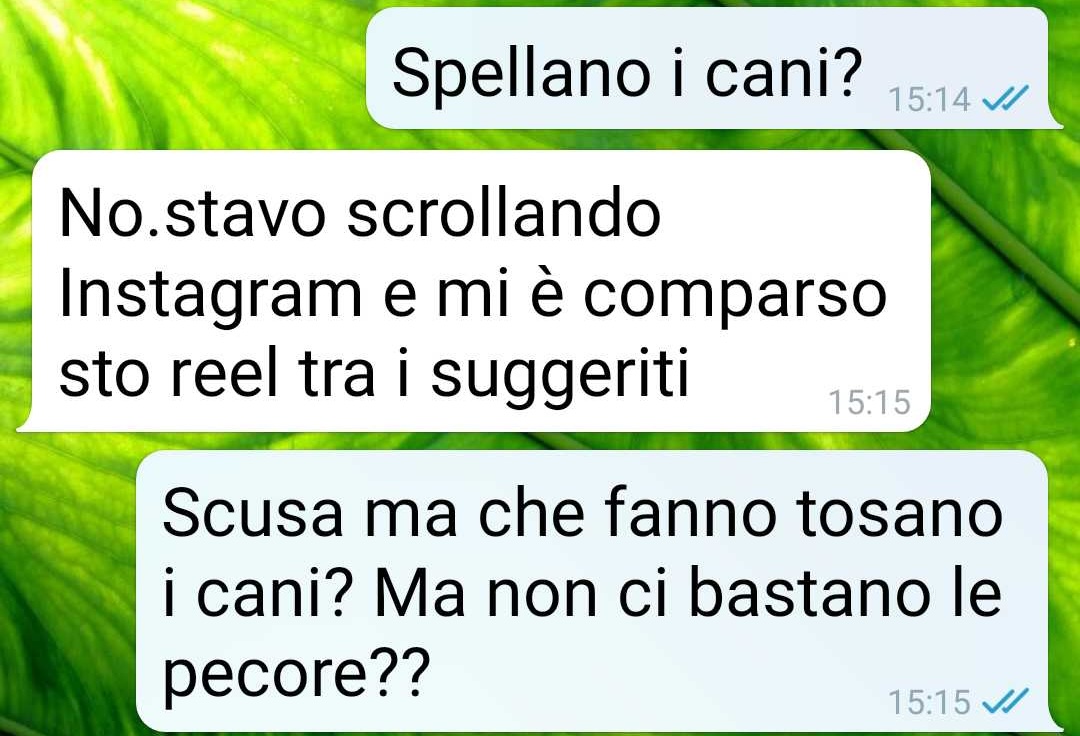Click the word "Spellano" in first message
The width and height of the screenshot is (1080, 736).
[521, 74]
